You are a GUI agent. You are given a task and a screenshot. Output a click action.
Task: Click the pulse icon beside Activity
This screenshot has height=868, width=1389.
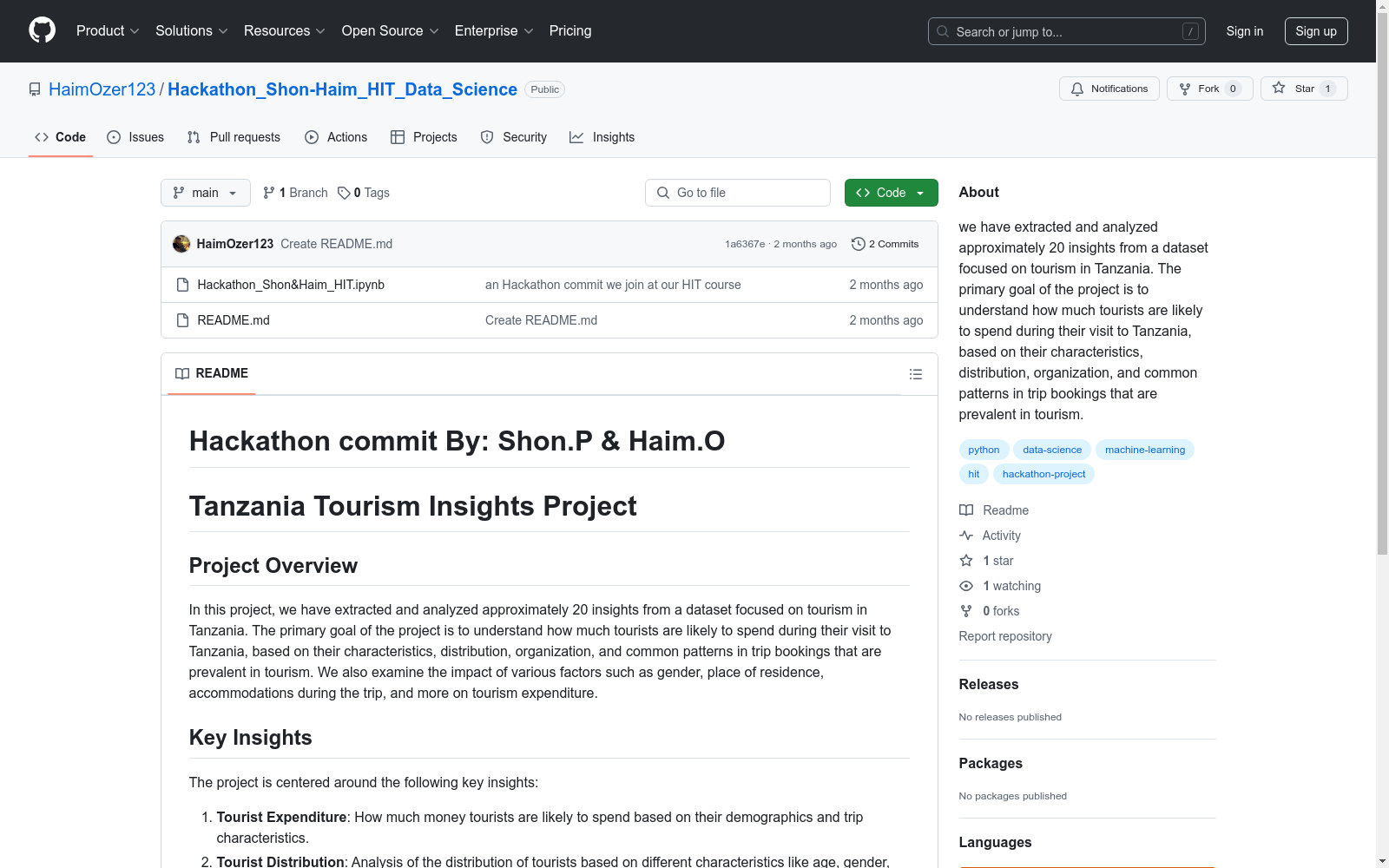(966, 536)
